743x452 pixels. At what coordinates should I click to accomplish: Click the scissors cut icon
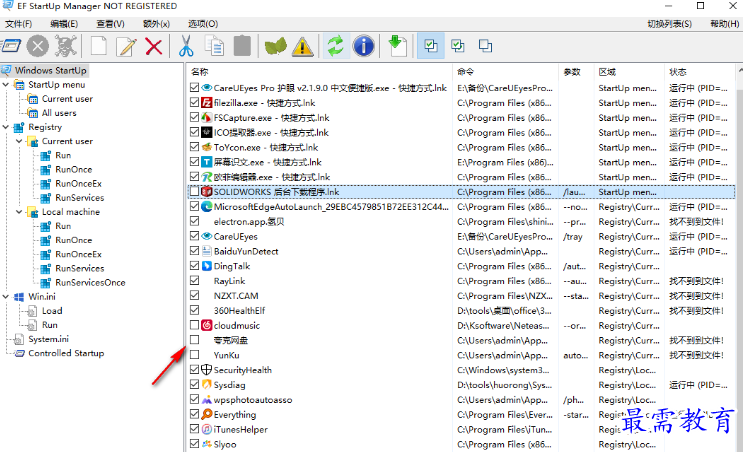click(x=186, y=46)
